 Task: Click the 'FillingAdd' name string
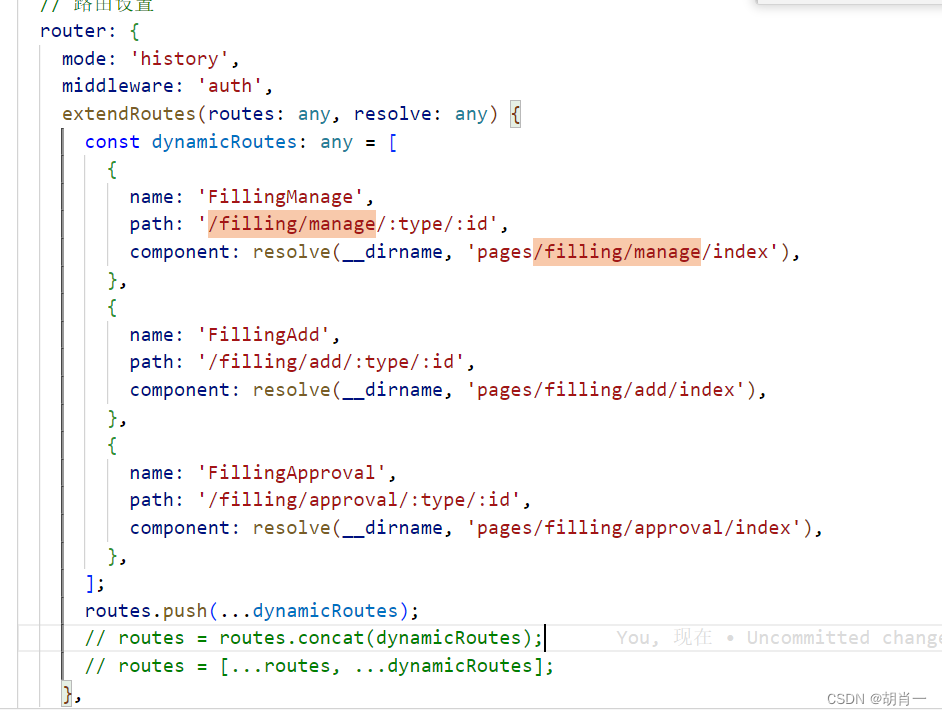coord(264,335)
